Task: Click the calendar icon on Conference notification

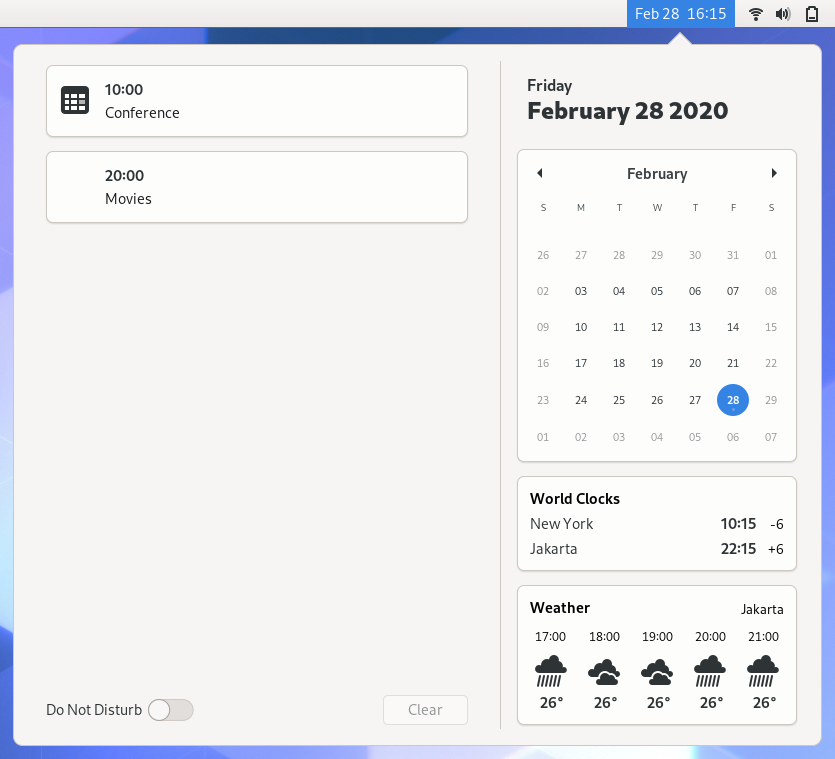Action: (x=75, y=100)
